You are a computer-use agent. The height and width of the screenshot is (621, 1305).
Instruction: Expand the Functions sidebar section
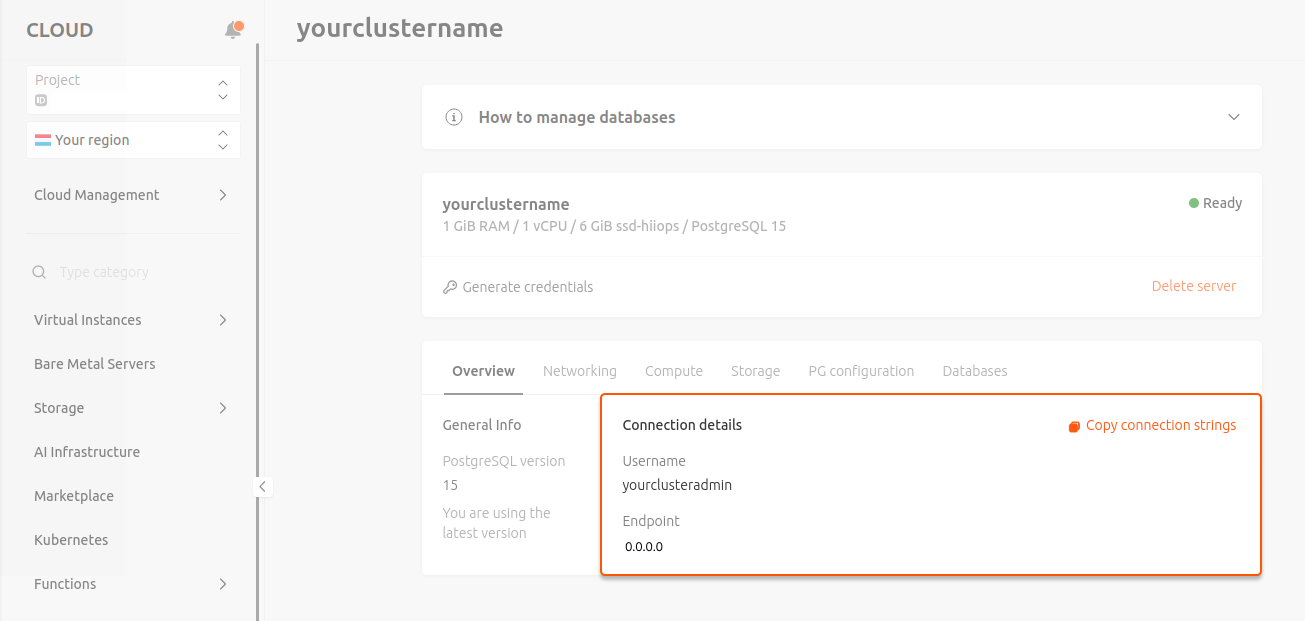[x=222, y=584]
